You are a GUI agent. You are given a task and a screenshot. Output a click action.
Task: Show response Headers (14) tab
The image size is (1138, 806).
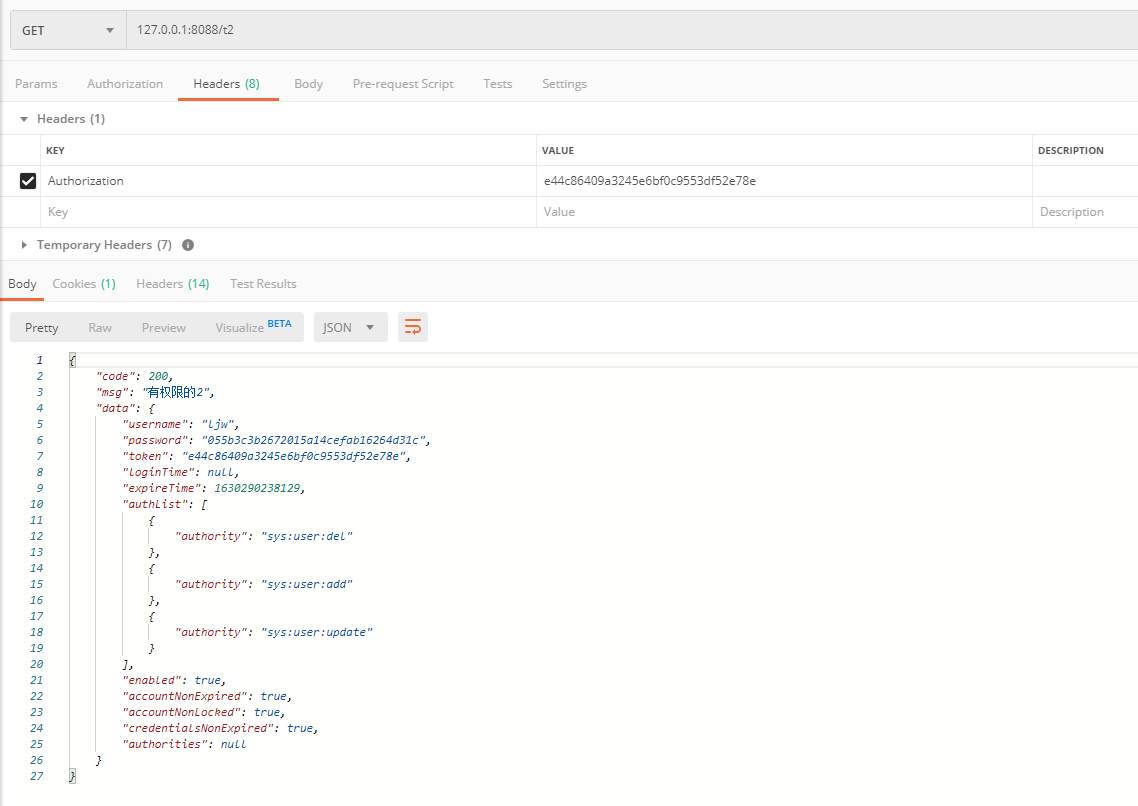pyautogui.click(x=173, y=284)
